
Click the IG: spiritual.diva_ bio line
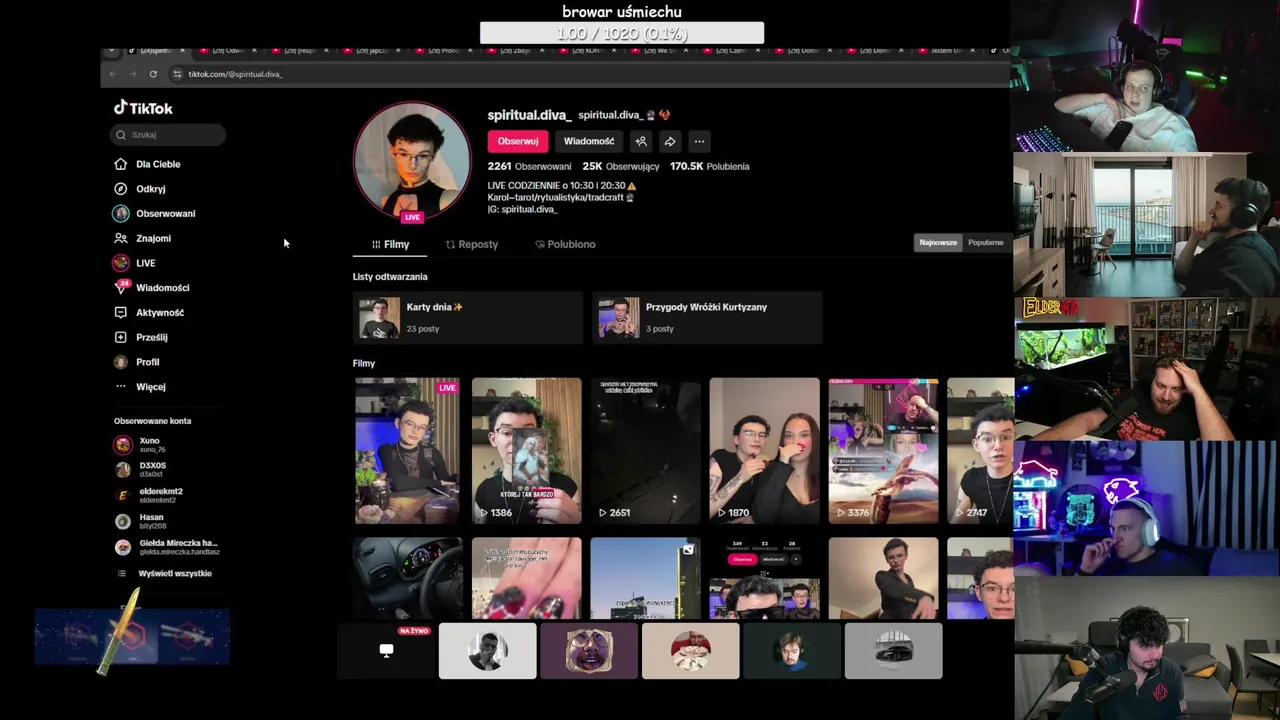coord(522,210)
